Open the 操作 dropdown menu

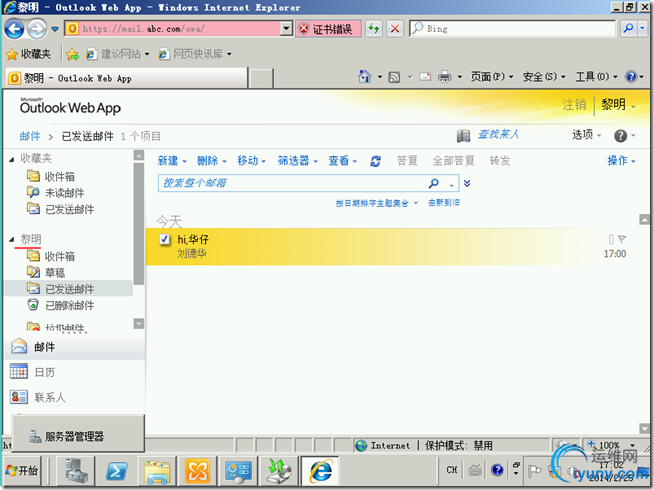[x=621, y=161]
